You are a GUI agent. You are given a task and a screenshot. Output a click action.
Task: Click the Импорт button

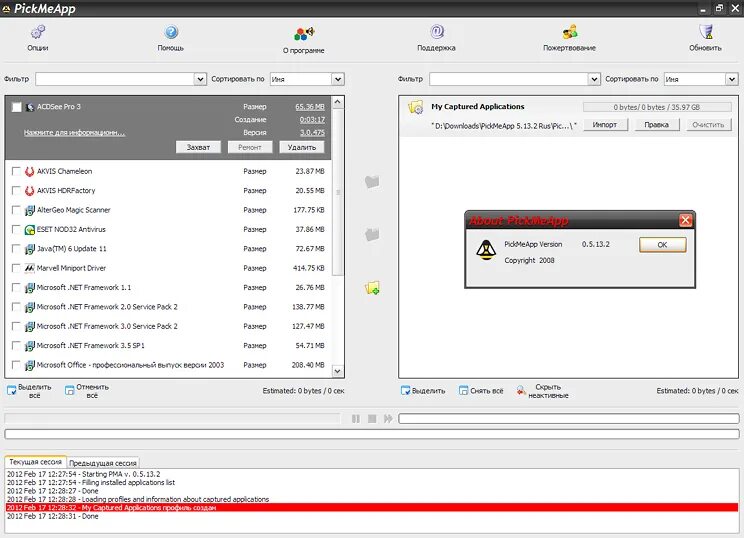pos(605,125)
